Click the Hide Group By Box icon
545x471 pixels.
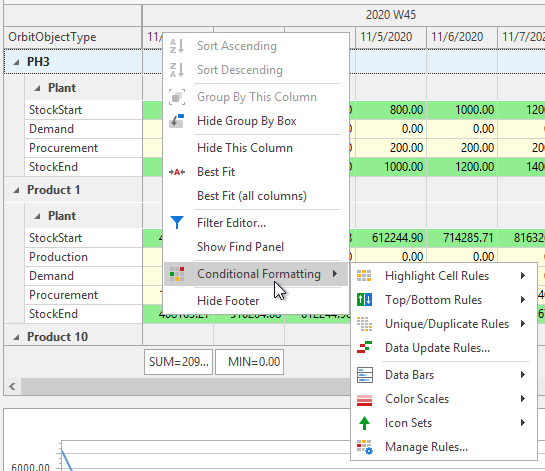(177, 121)
